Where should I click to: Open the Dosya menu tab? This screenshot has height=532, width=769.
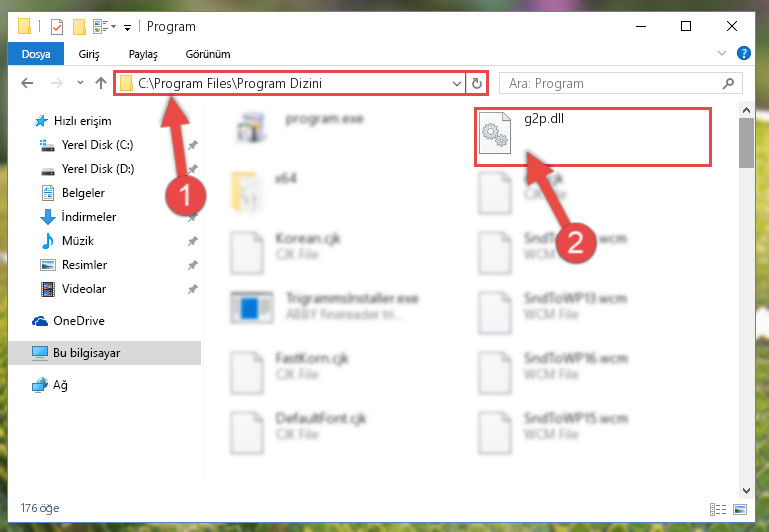coord(36,53)
